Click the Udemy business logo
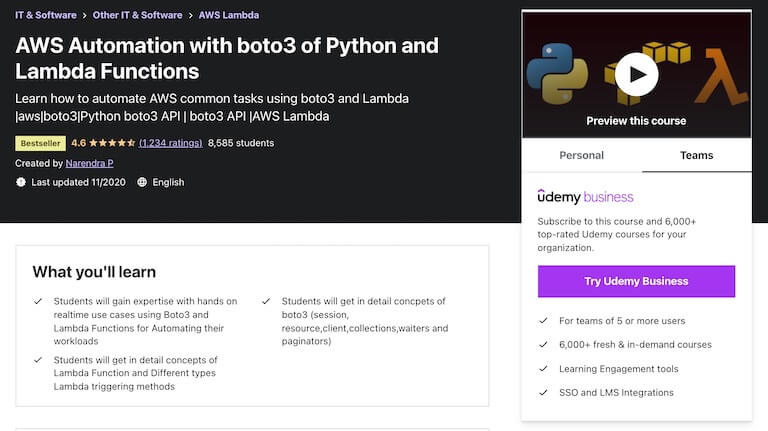The image size is (768, 431). click(585, 196)
